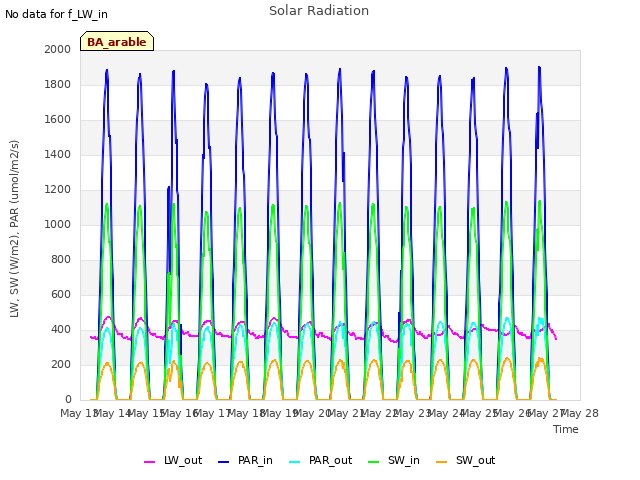Click the 400 y-axis tick label

(61, 329)
